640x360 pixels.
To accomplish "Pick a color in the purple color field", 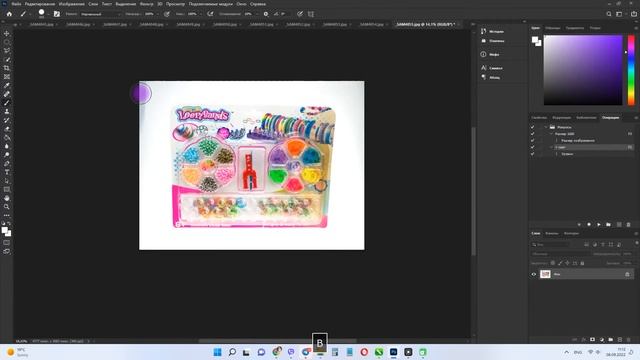I will [x=583, y=70].
